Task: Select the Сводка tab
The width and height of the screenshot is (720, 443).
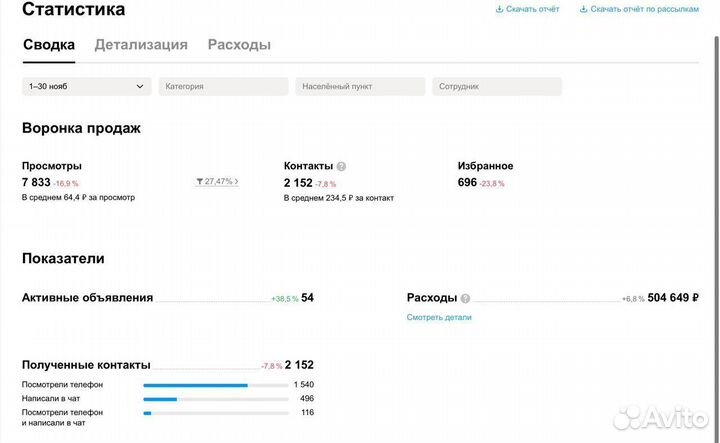Action: (x=48, y=45)
